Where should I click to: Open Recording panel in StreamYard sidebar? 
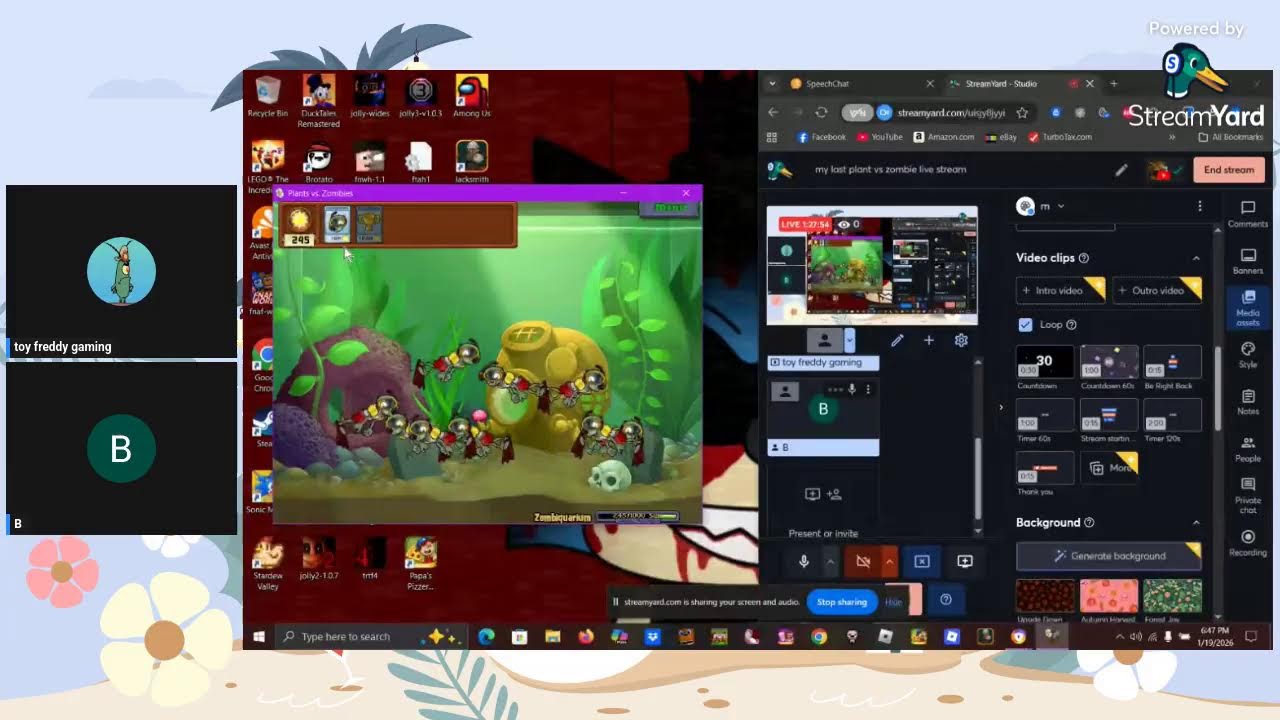[x=1247, y=543]
